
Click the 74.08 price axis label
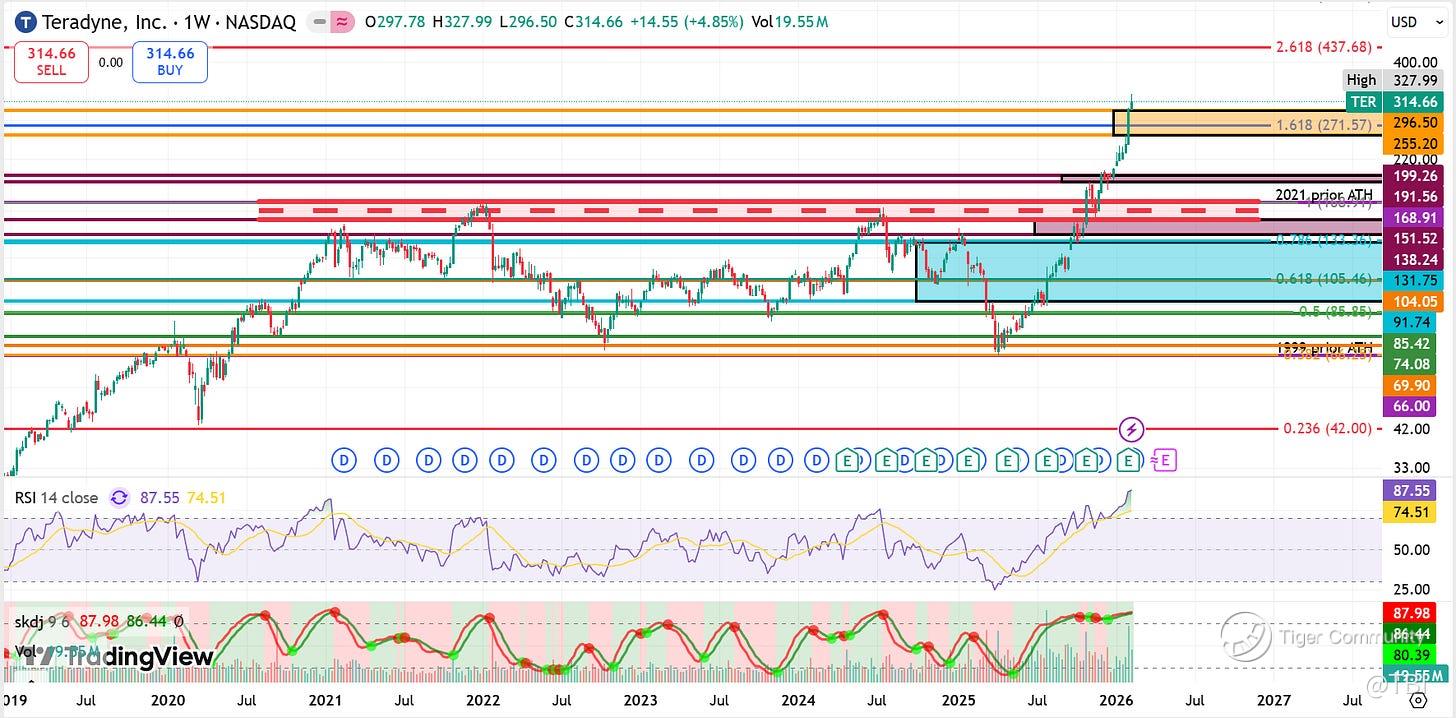coord(1412,364)
